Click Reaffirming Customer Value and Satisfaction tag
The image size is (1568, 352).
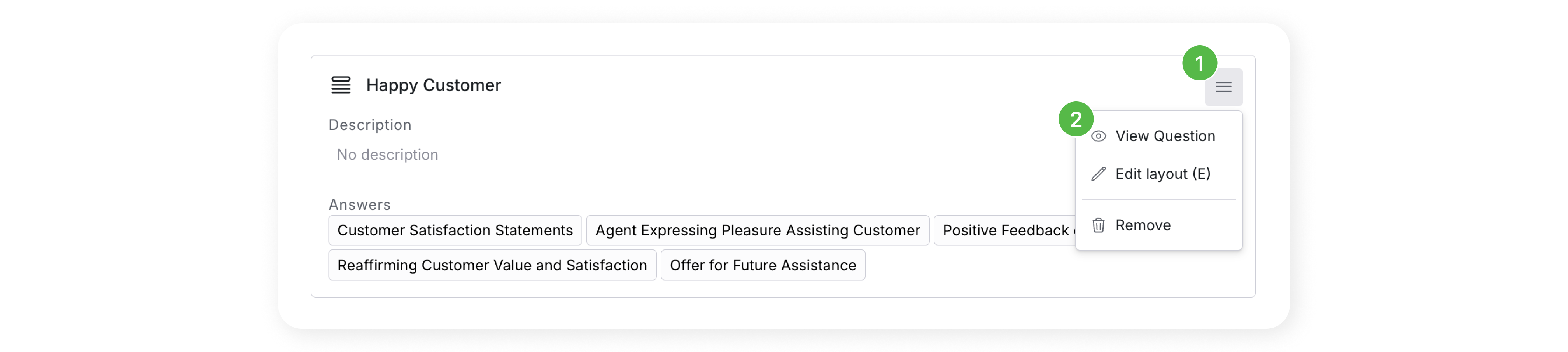[x=492, y=265]
